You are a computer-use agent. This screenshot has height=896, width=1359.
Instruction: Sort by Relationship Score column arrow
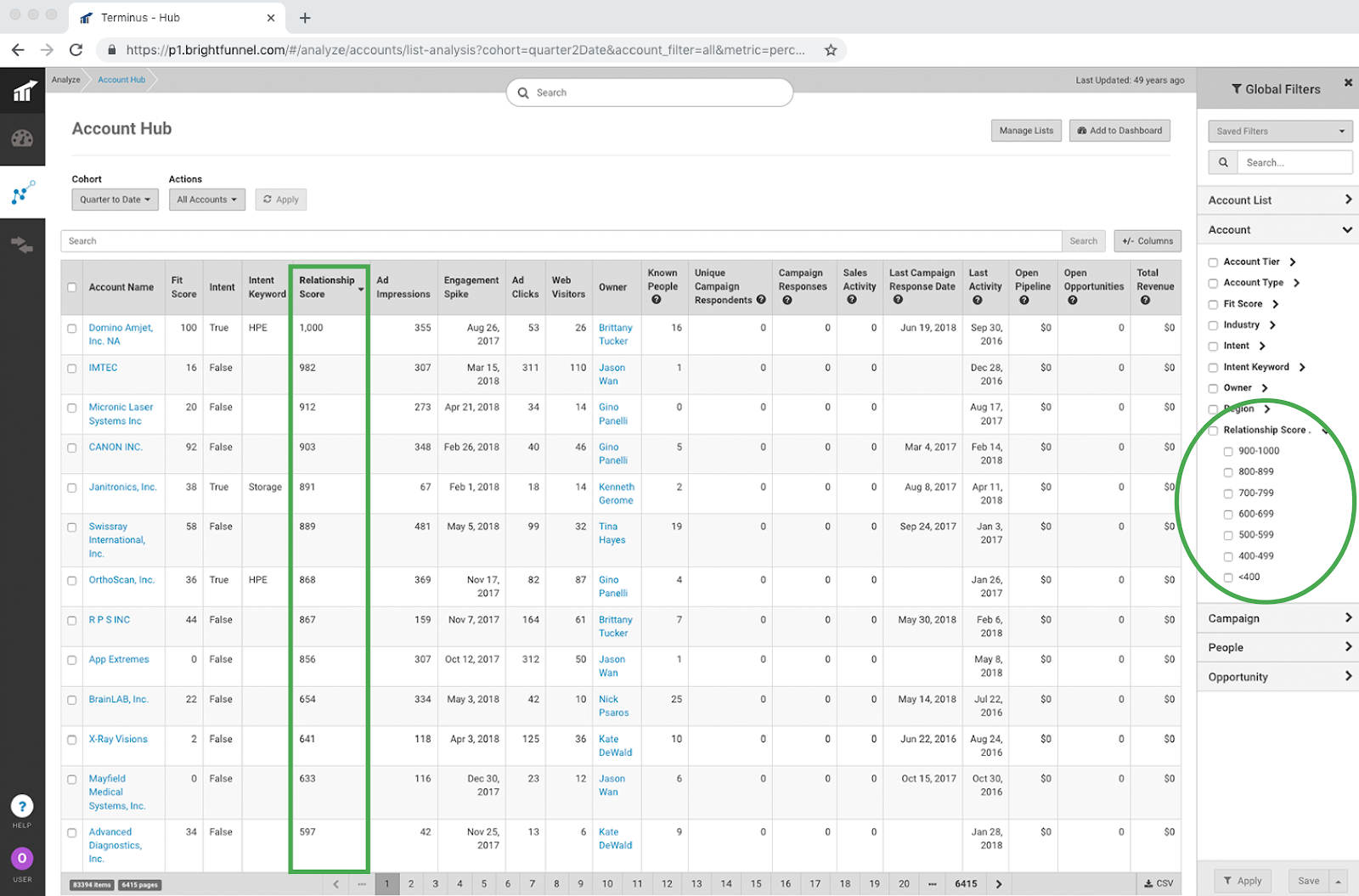(x=361, y=290)
